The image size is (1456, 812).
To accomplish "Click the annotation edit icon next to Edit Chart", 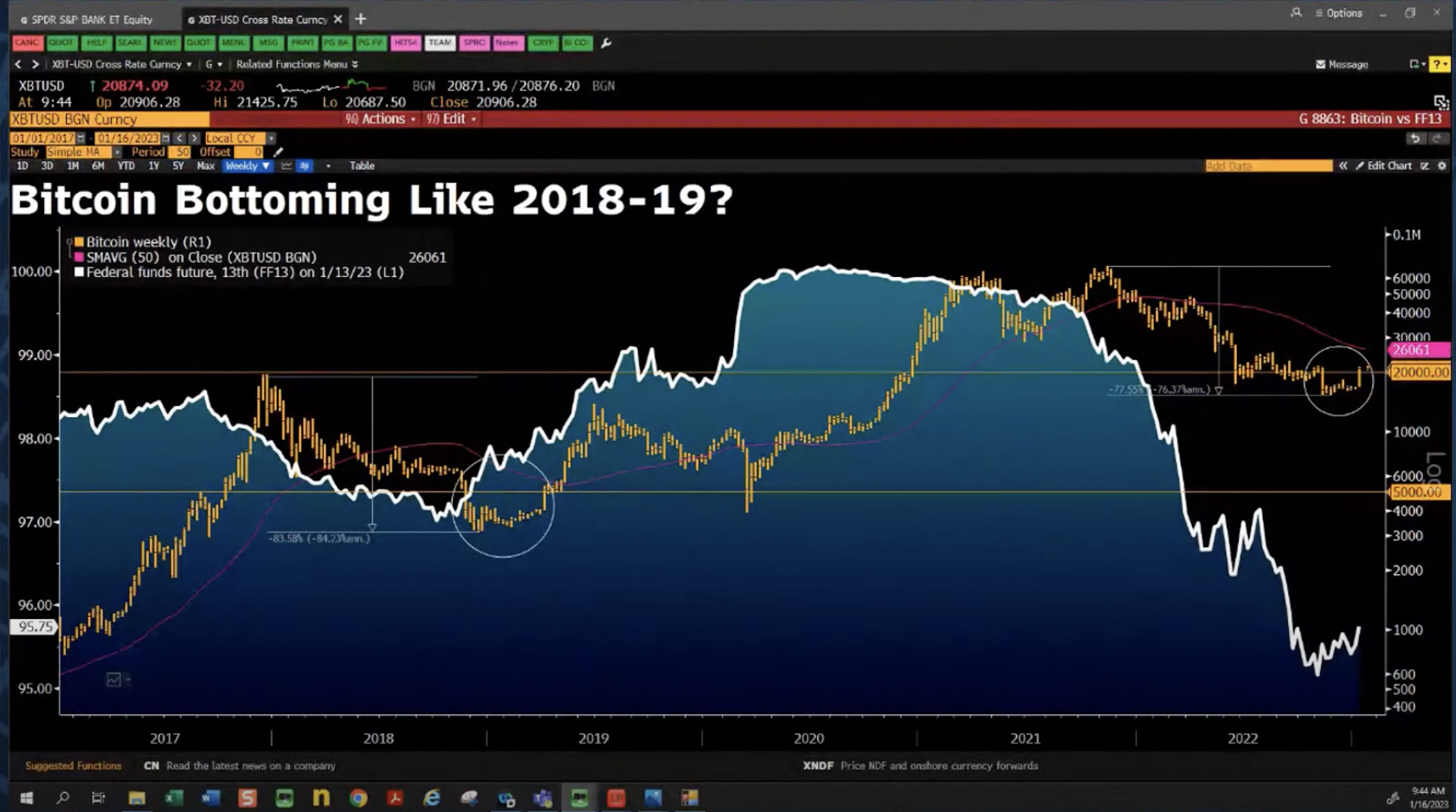I will (x=1425, y=165).
